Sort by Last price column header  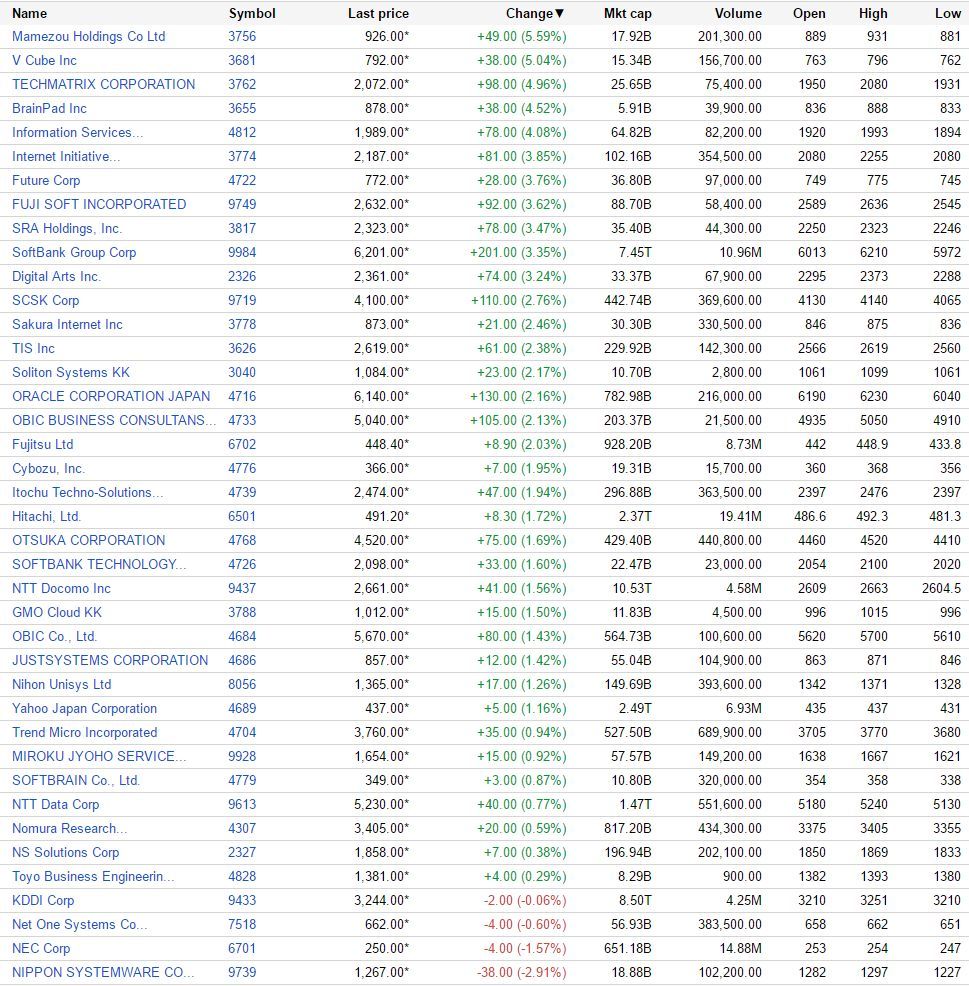point(378,13)
